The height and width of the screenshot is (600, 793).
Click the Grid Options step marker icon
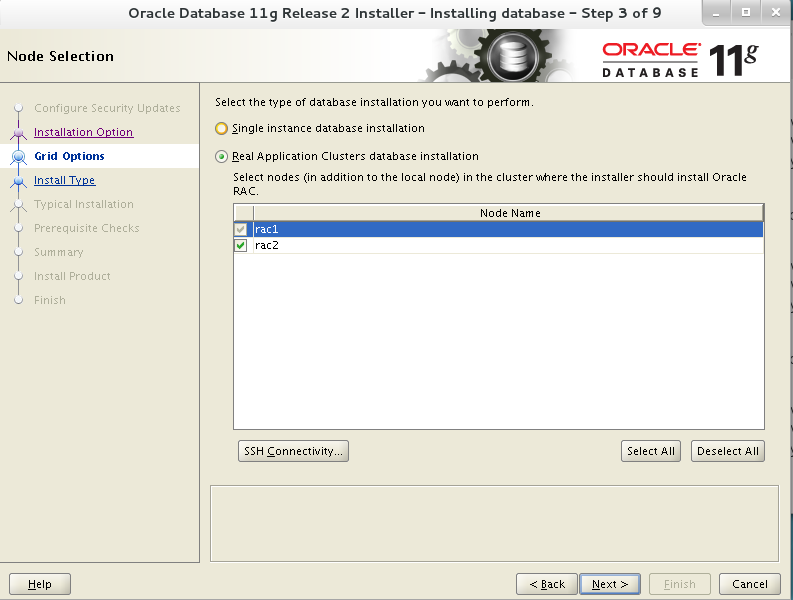click(19, 156)
